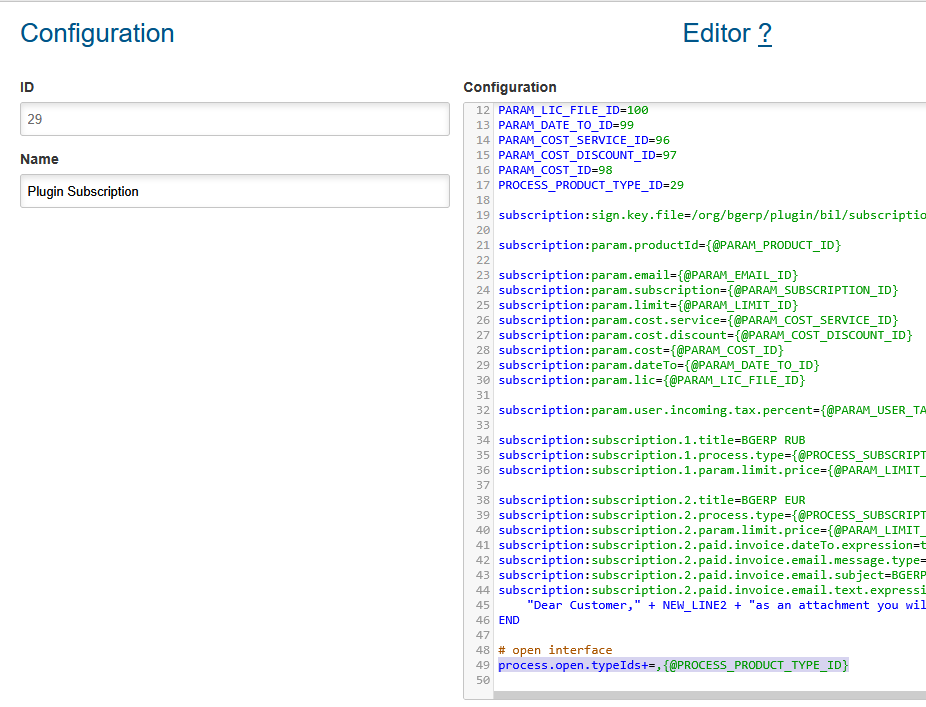
Task: Focus the Name field containing Plugin Subscription
Action: click(x=234, y=191)
